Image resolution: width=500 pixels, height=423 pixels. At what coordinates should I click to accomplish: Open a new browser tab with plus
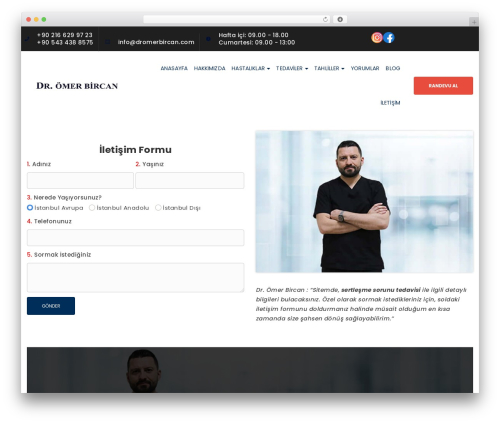click(x=474, y=22)
